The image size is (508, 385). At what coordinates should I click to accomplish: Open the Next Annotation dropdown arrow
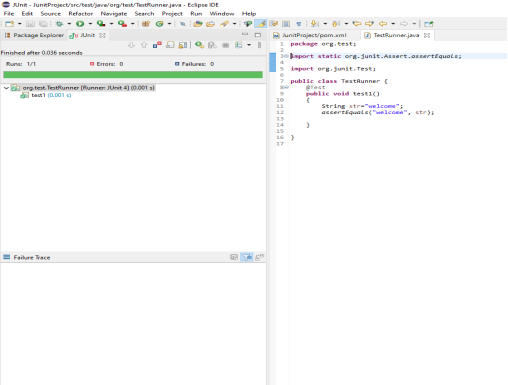coord(325,24)
